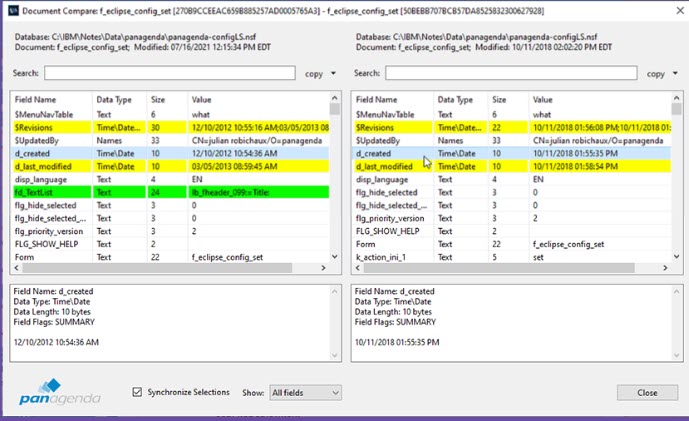Image resolution: width=689 pixels, height=421 pixels.
Task: Select $MenuNavTable row in left table
Action: 170,115
